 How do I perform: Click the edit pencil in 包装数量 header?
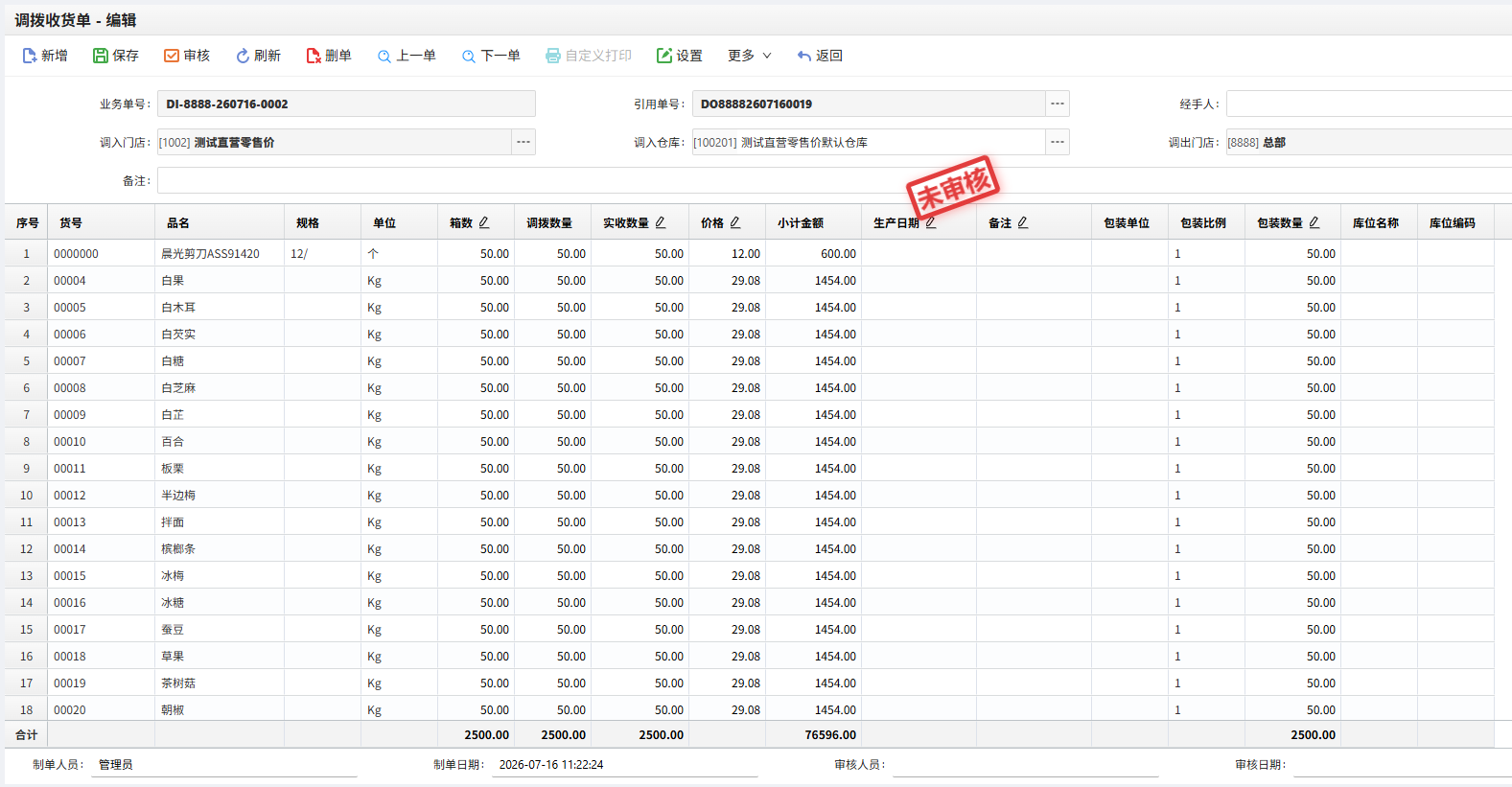(1314, 222)
